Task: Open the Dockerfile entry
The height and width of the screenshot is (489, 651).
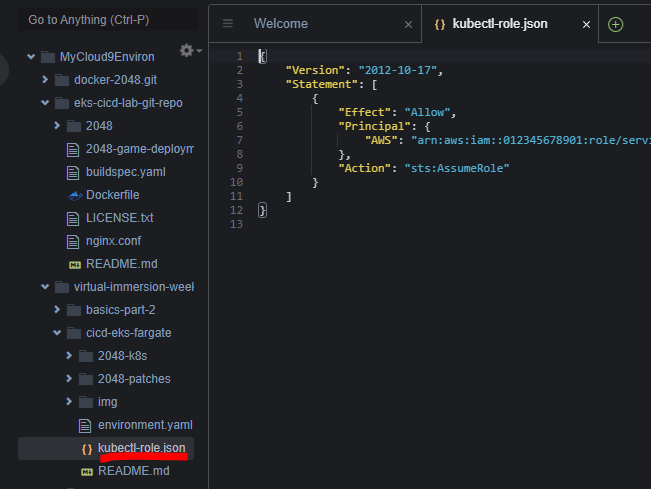Action: [x=113, y=195]
